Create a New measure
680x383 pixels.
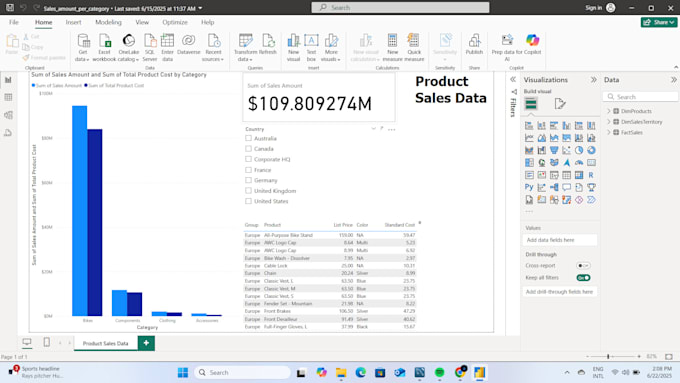click(392, 47)
